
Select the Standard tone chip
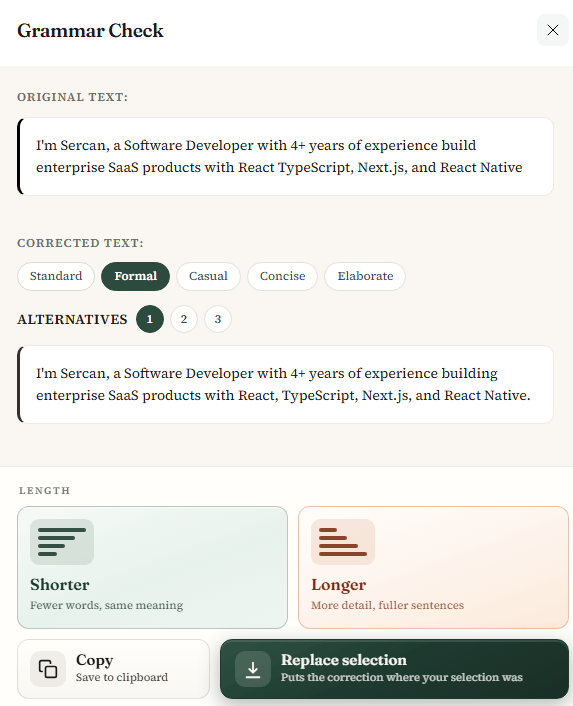(x=56, y=276)
